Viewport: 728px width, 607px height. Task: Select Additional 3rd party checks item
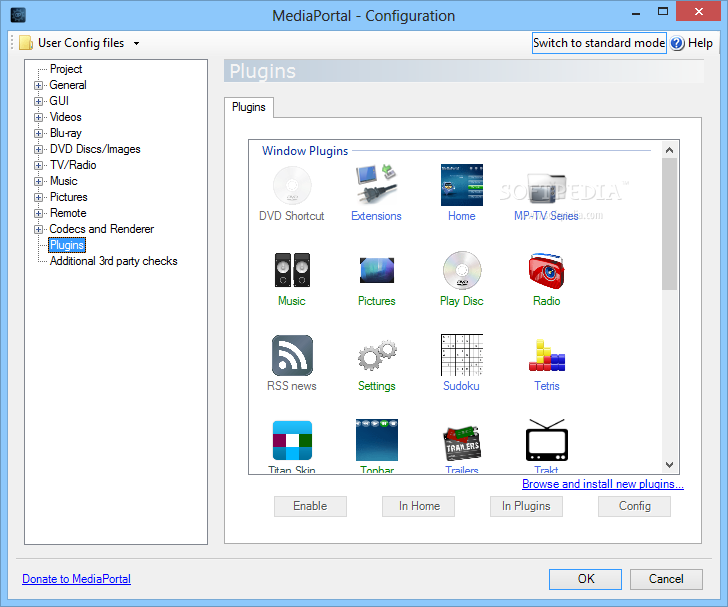click(x=113, y=261)
